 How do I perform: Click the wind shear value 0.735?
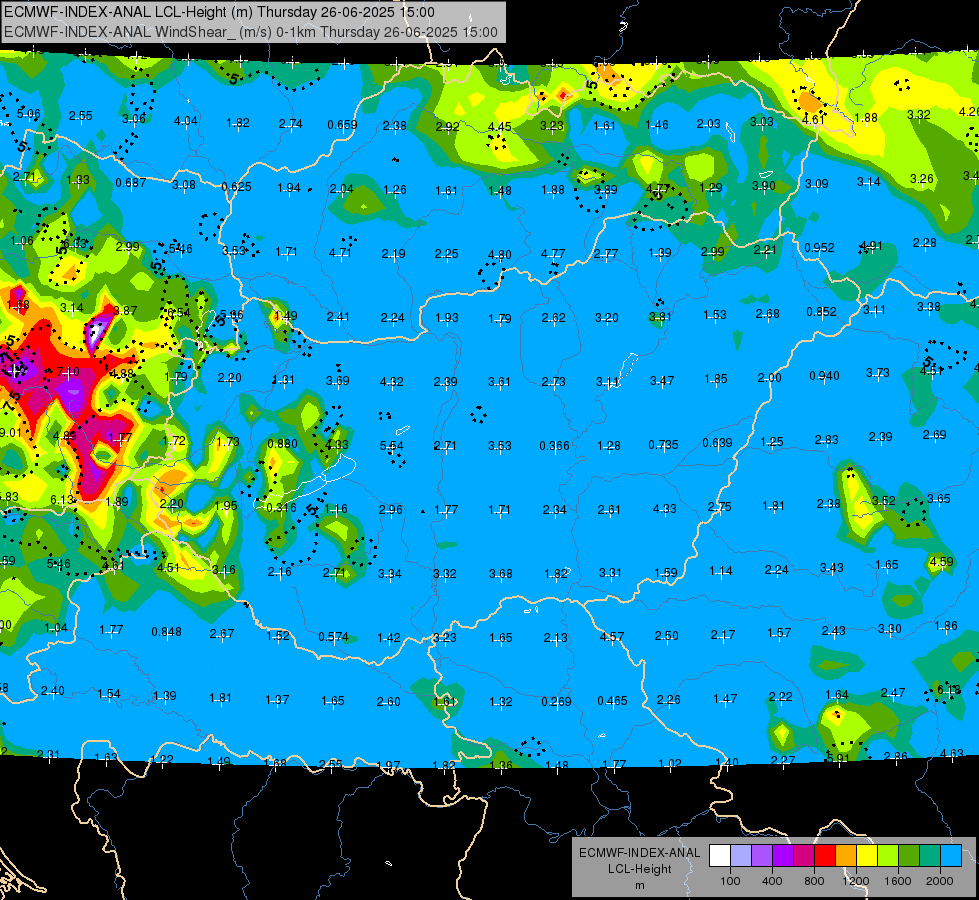tap(663, 444)
